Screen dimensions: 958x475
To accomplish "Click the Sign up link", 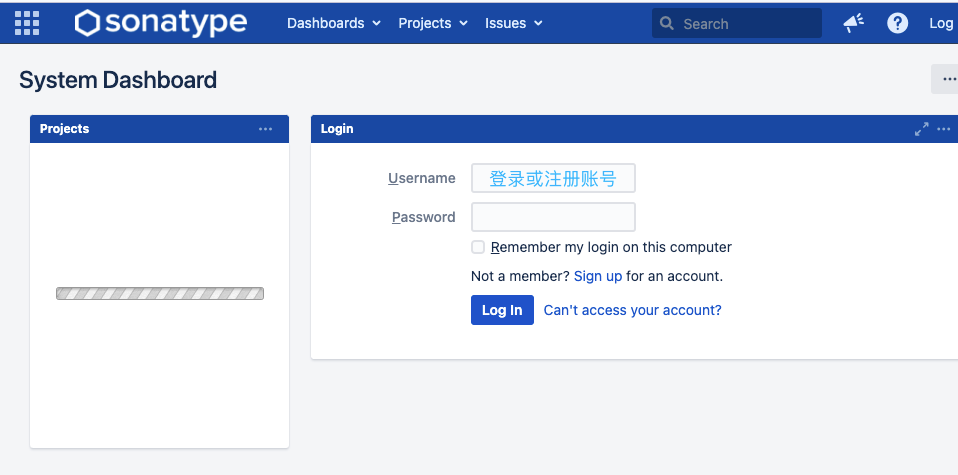I will pyautogui.click(x=598, y=276).
